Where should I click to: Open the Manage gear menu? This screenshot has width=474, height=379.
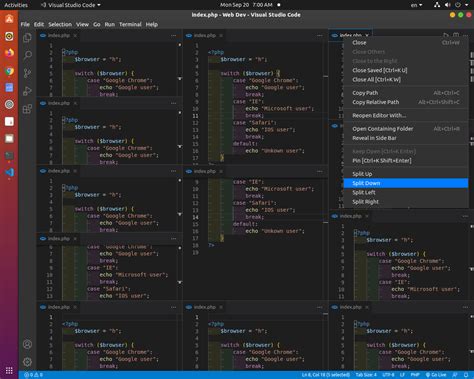pyautogui.click(x=27, y=361)
